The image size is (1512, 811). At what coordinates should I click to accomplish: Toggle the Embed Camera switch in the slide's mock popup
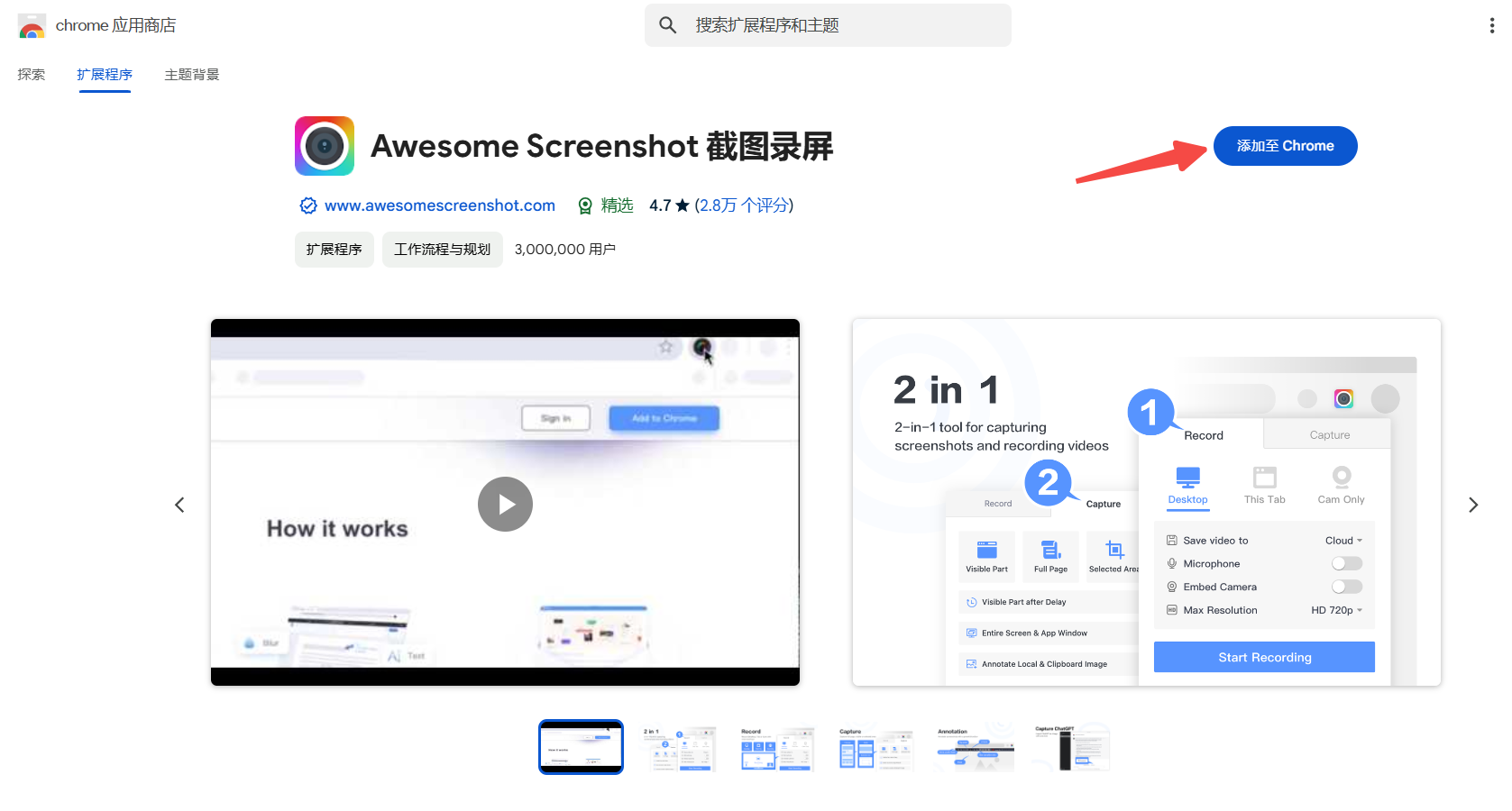click(x=1347, y=587)
